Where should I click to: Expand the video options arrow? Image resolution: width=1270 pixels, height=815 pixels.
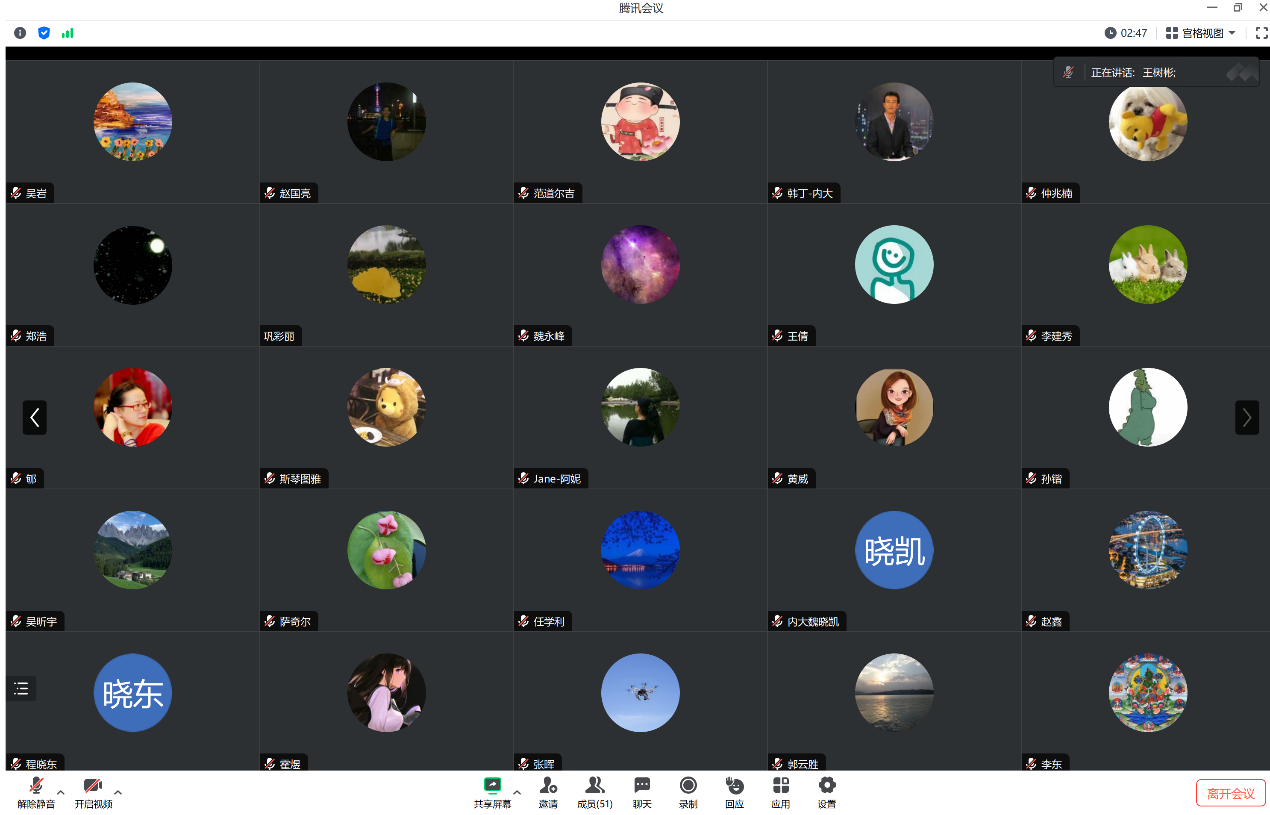click(x=118, y=792)
